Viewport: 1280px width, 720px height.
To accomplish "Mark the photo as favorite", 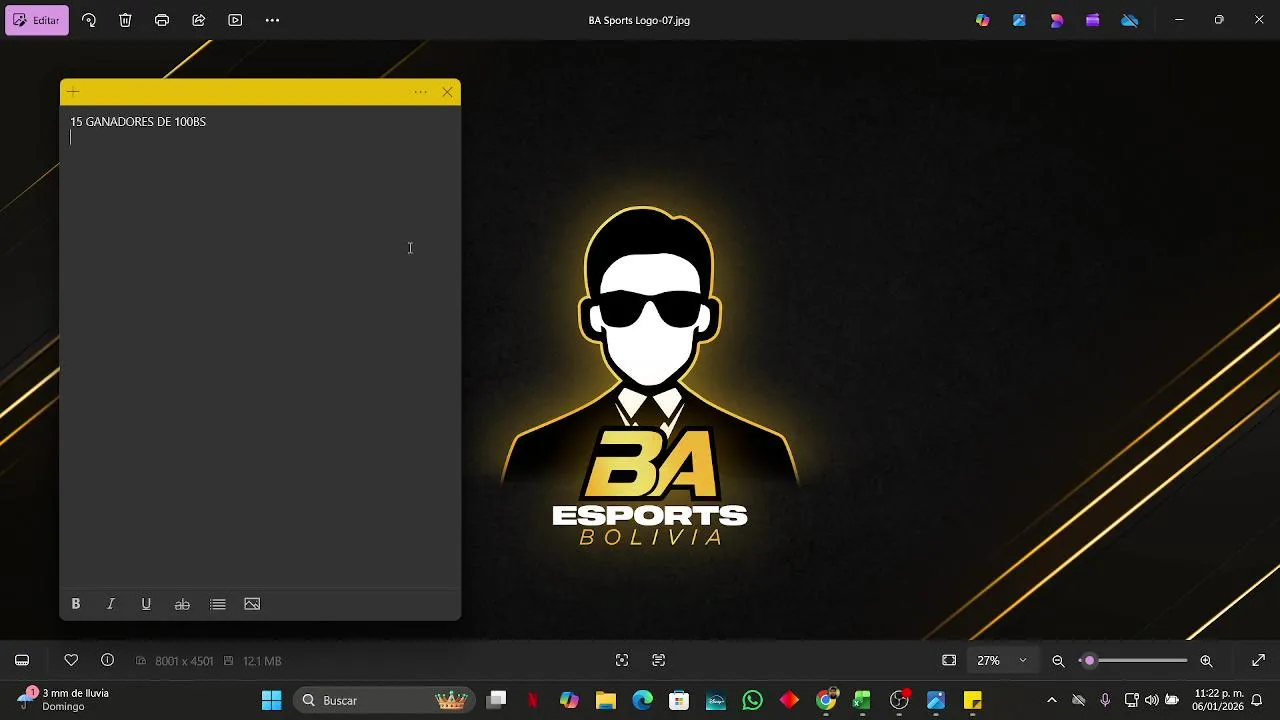I will (71, 660).
